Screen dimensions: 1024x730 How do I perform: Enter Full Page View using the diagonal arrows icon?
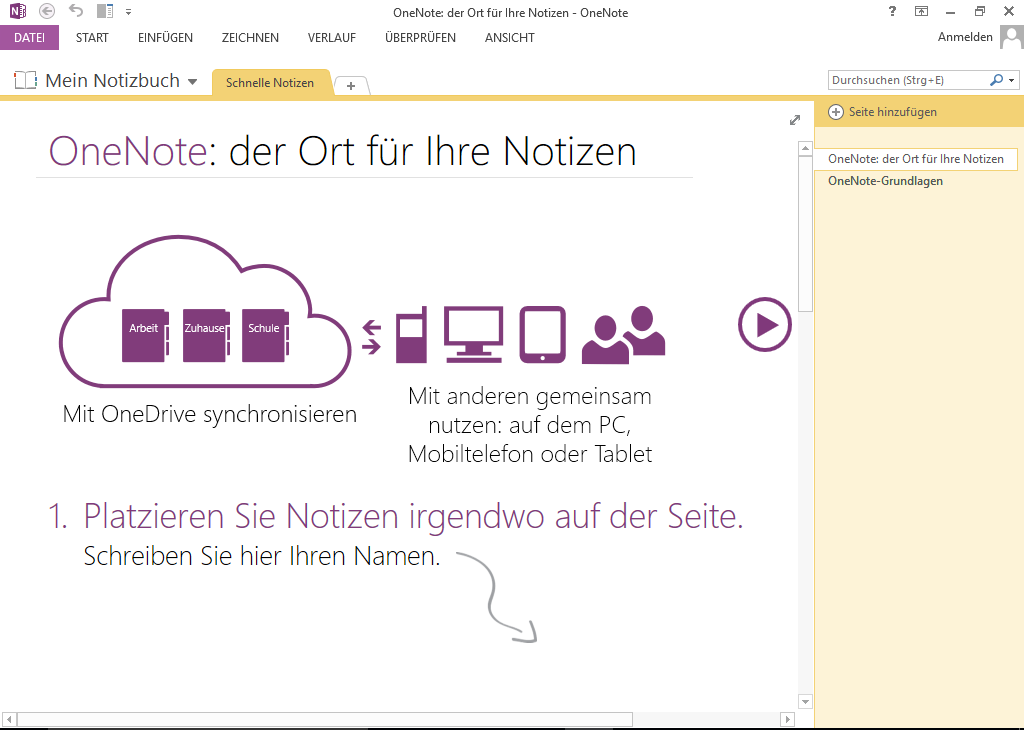[794, 119]
